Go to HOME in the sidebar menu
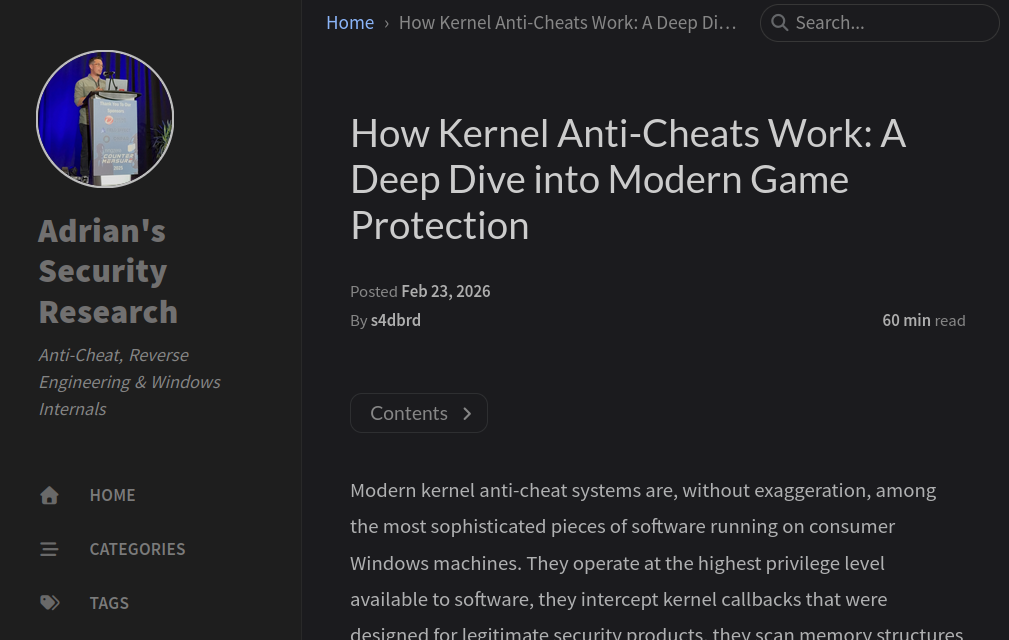The image size is (1009, 640). click(x=112, y=495)
